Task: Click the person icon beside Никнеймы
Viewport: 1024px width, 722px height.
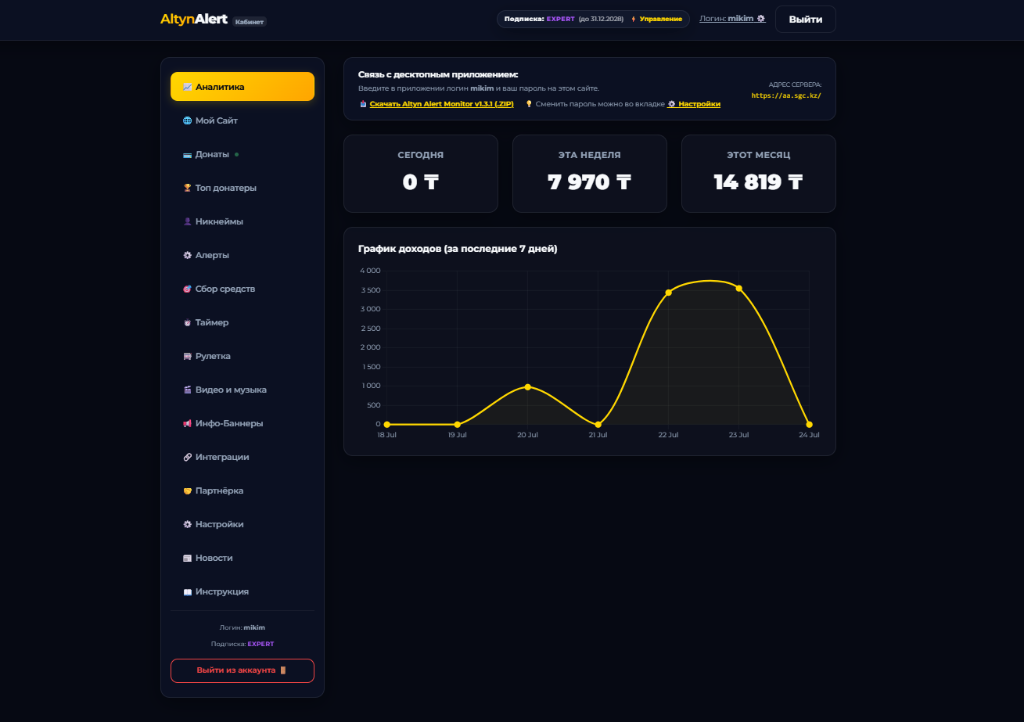Action: coord(187,222)
